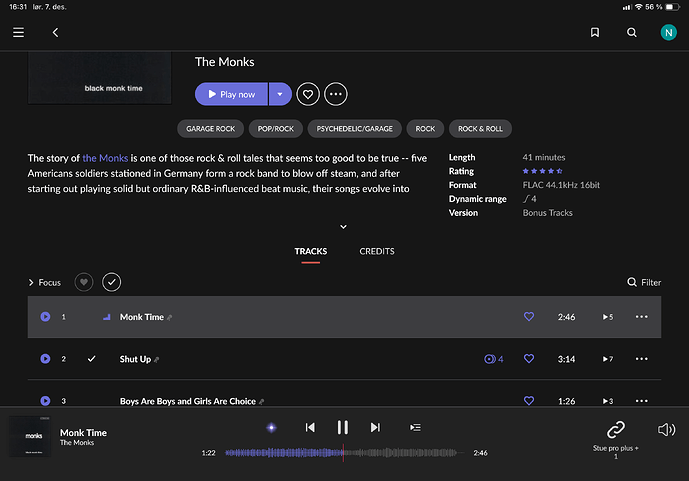Image resolution: width=689 pixels, height=481 pixels.
Task: Select the POP/ROCK genre tag
Action: click(276, 129)
